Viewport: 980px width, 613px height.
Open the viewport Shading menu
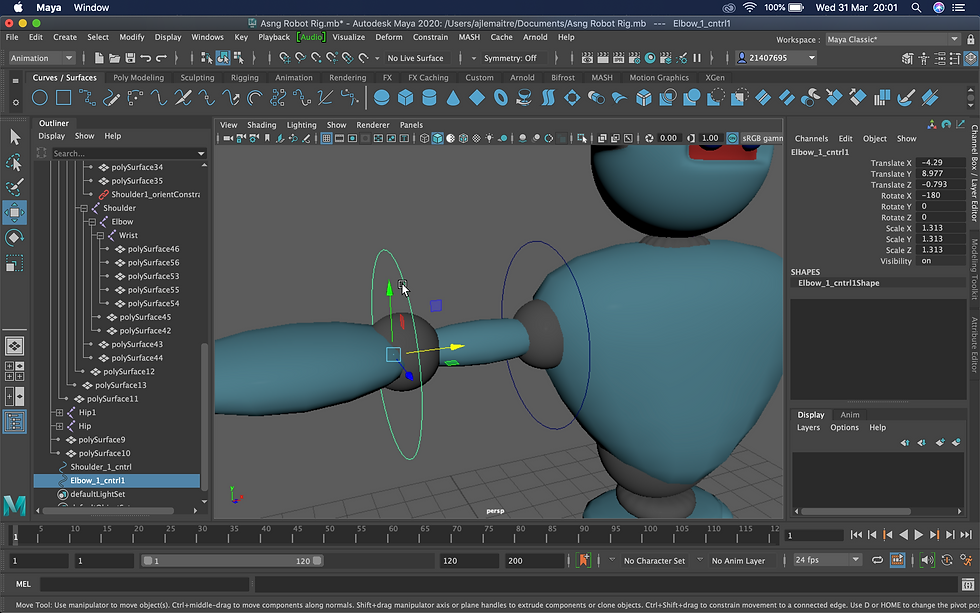coord(261,125)
